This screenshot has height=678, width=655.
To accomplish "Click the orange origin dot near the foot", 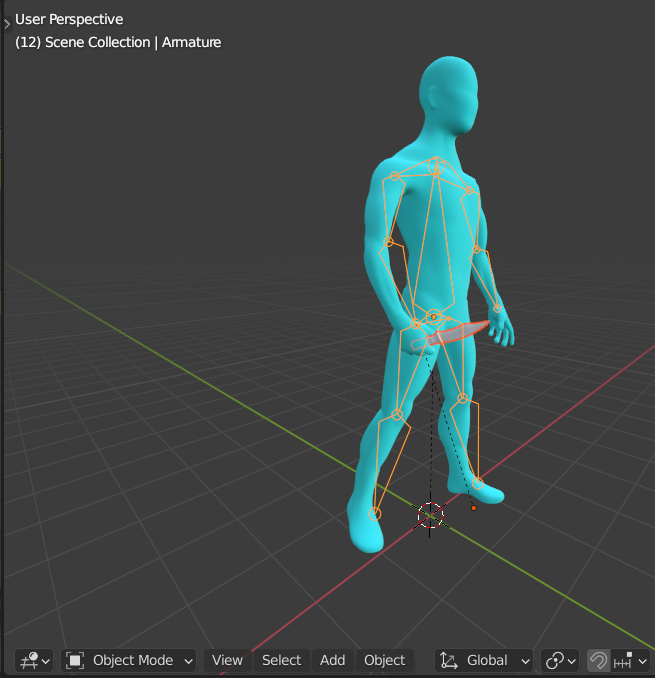I will pos(473,507).
